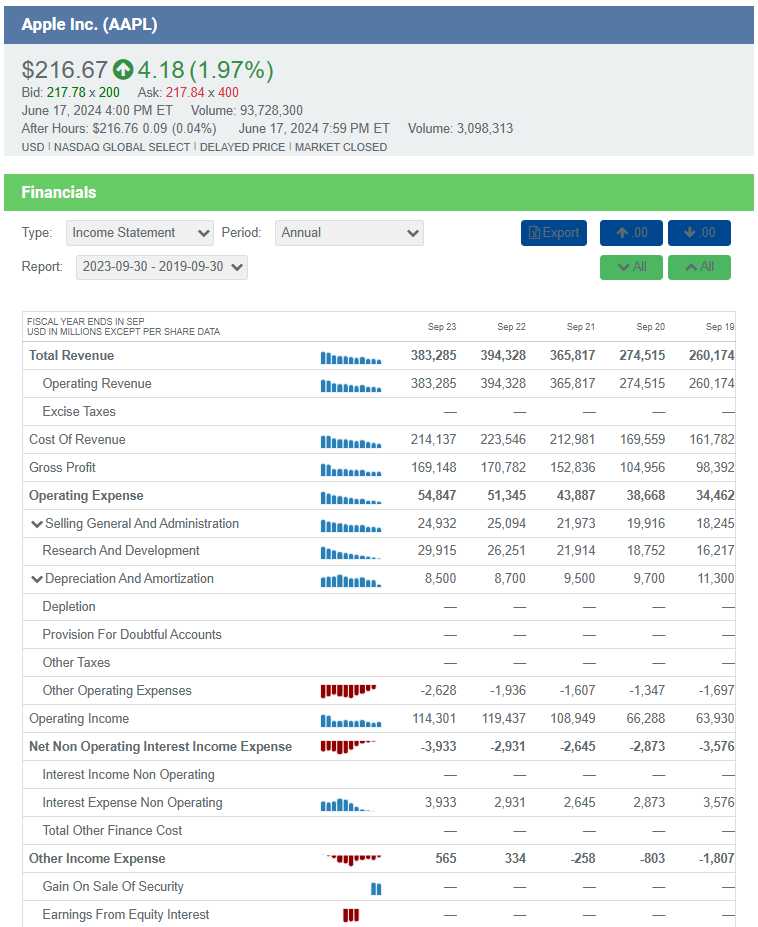
Task: Expand the Selling General And Administration row
Action: [37, 524]
